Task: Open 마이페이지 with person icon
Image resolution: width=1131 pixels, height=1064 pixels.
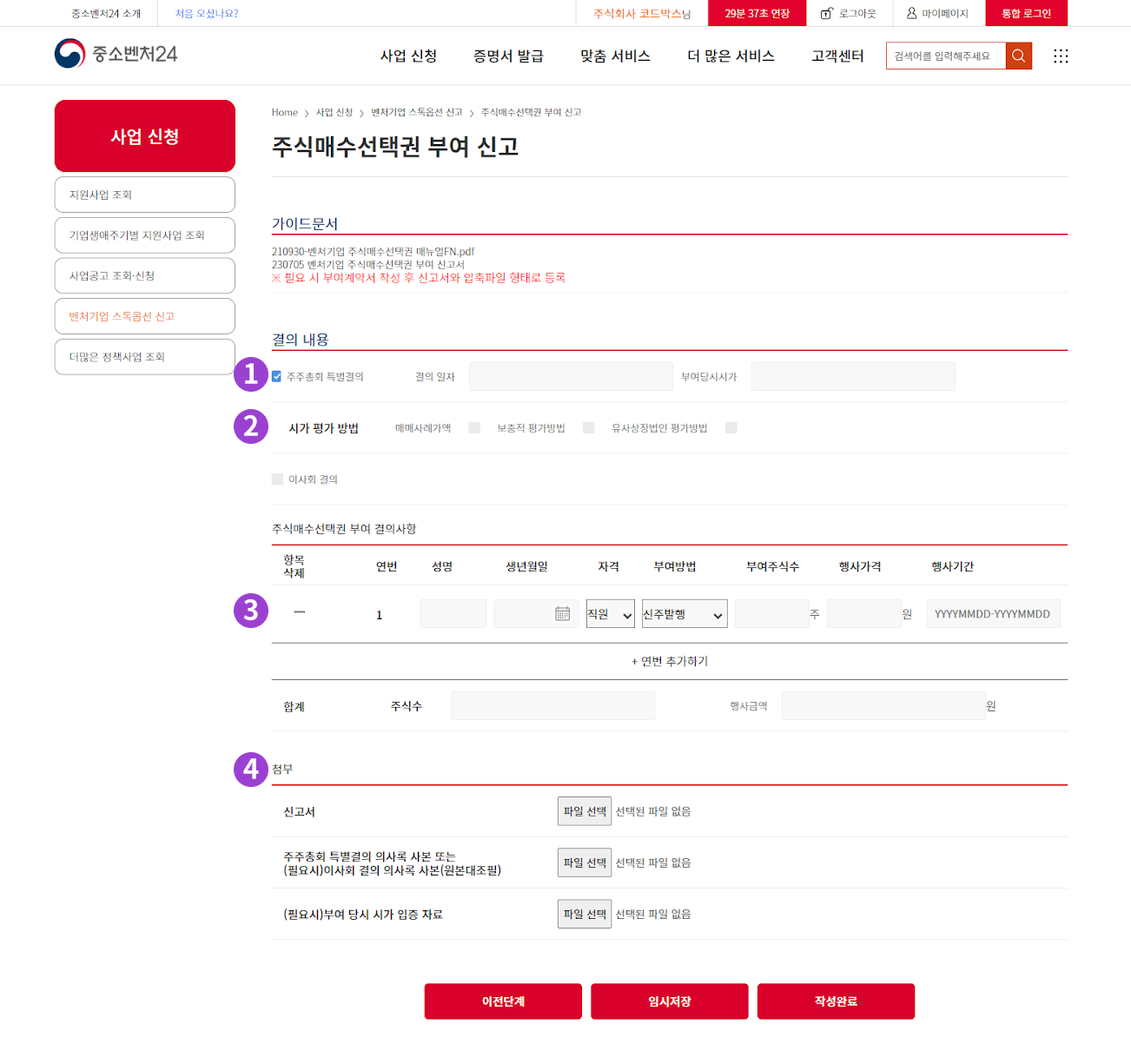Action: click(937, 13)
